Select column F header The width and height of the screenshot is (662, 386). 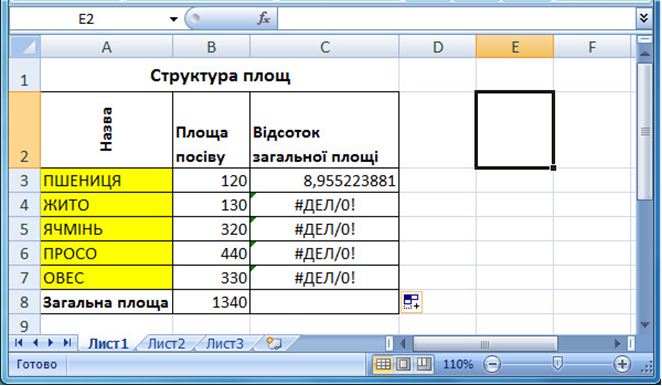(592, 47)
